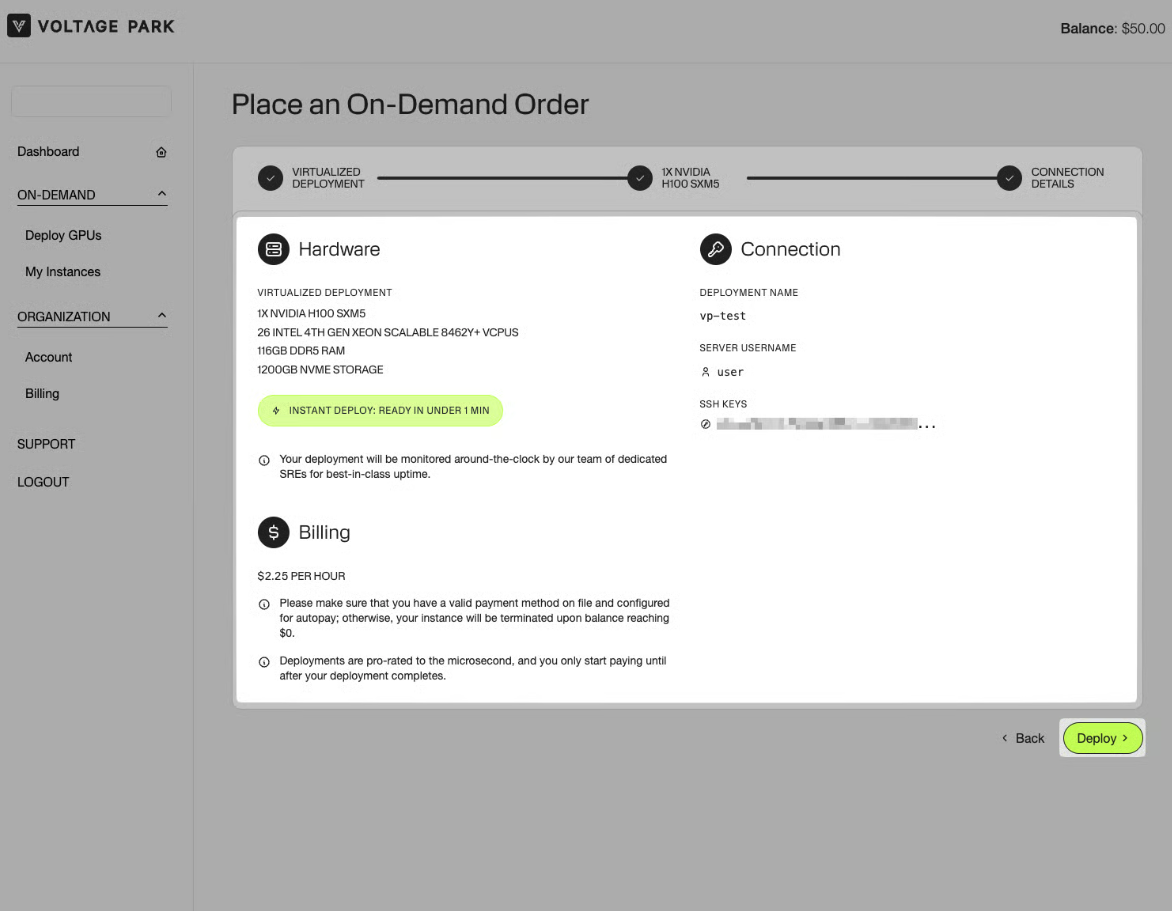Go to My Instances page
The height and width of the screenshot is (911, 1172).
tap(63, 272)
